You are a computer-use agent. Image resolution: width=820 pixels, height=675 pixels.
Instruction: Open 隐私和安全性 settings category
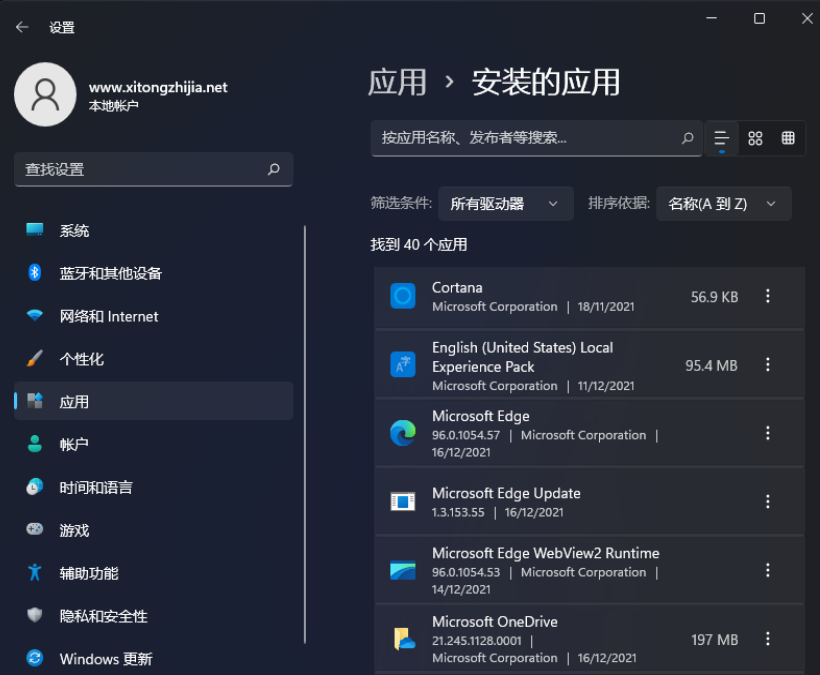153,616
